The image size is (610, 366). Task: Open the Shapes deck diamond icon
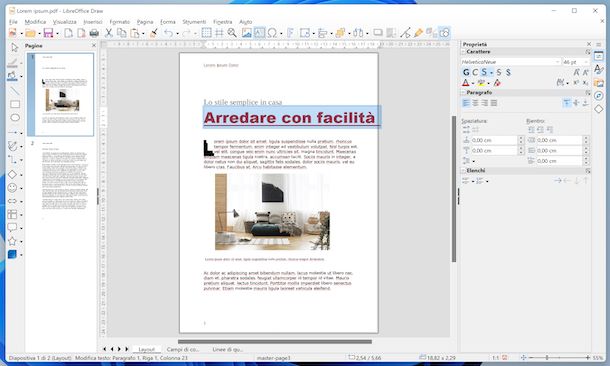[x=599, y=109]
